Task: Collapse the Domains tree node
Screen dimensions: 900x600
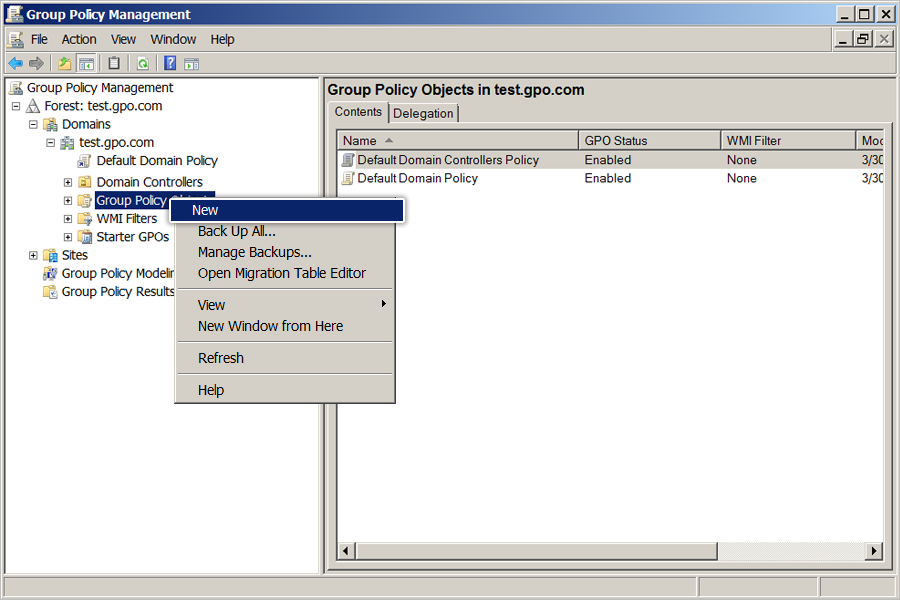Action: [33, 125]
